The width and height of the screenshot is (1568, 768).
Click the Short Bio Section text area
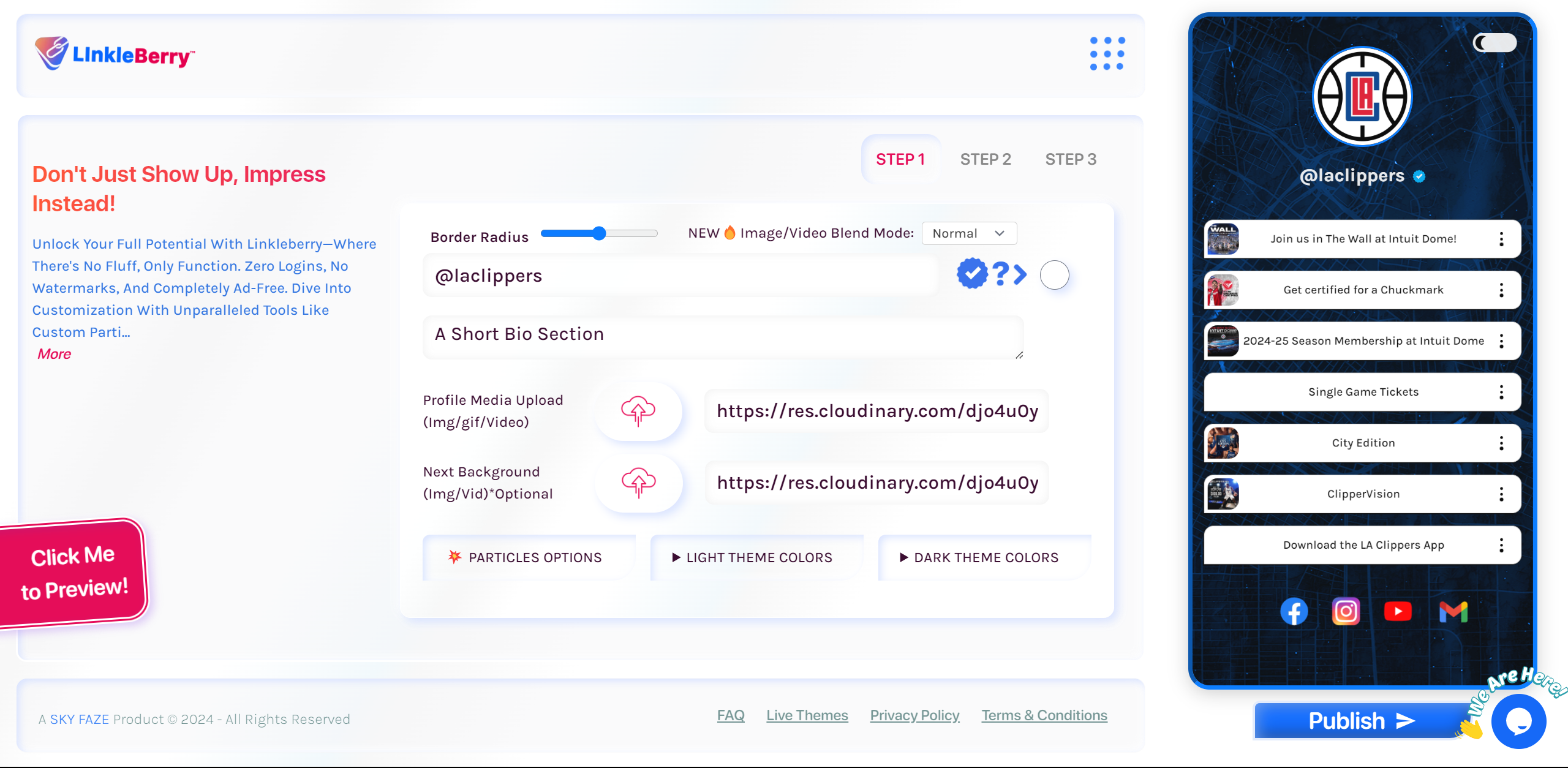click(723, 337)
